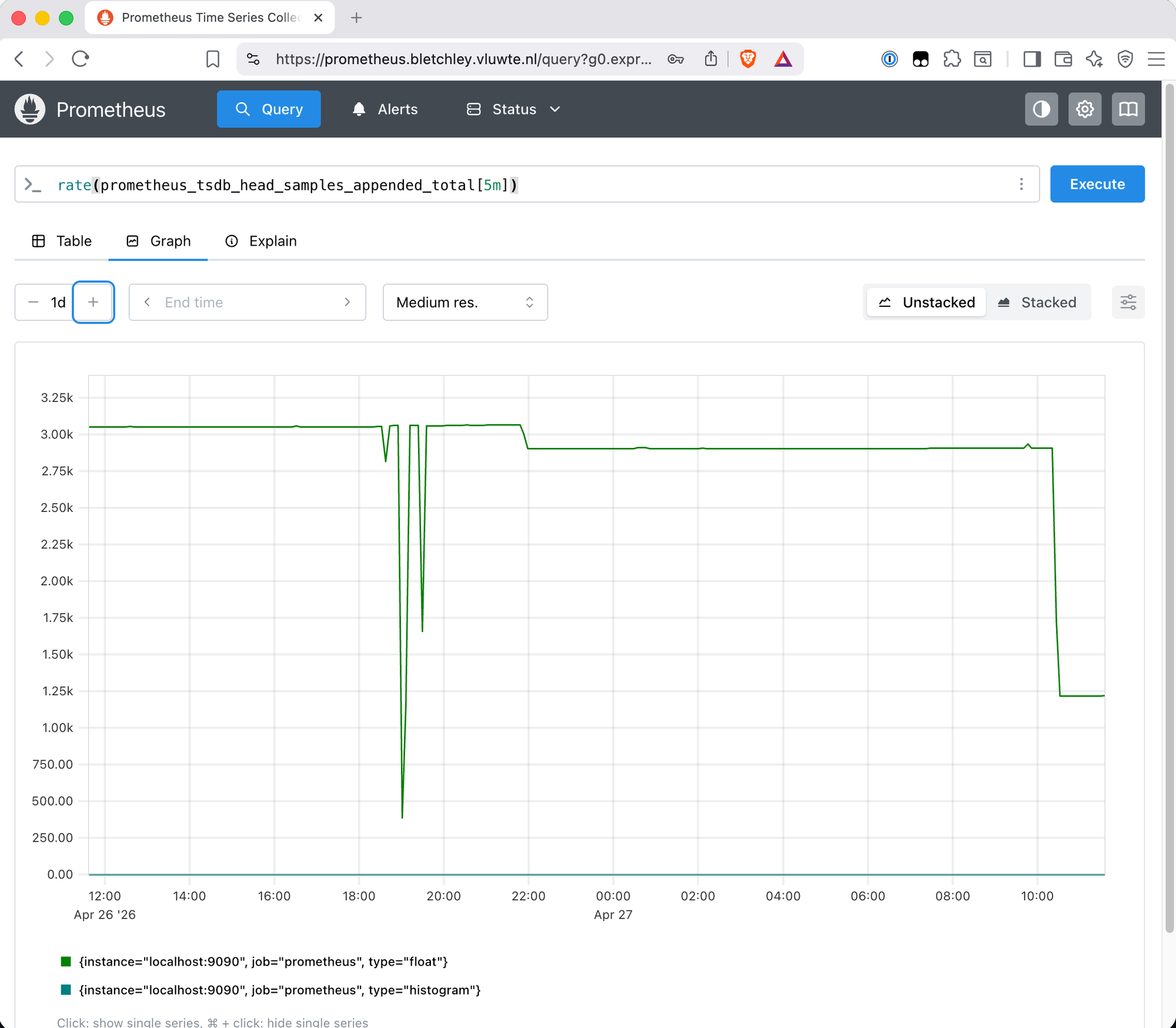Focus the End time input
This screenshot has width=1176, height=1028.
(247, 302)
